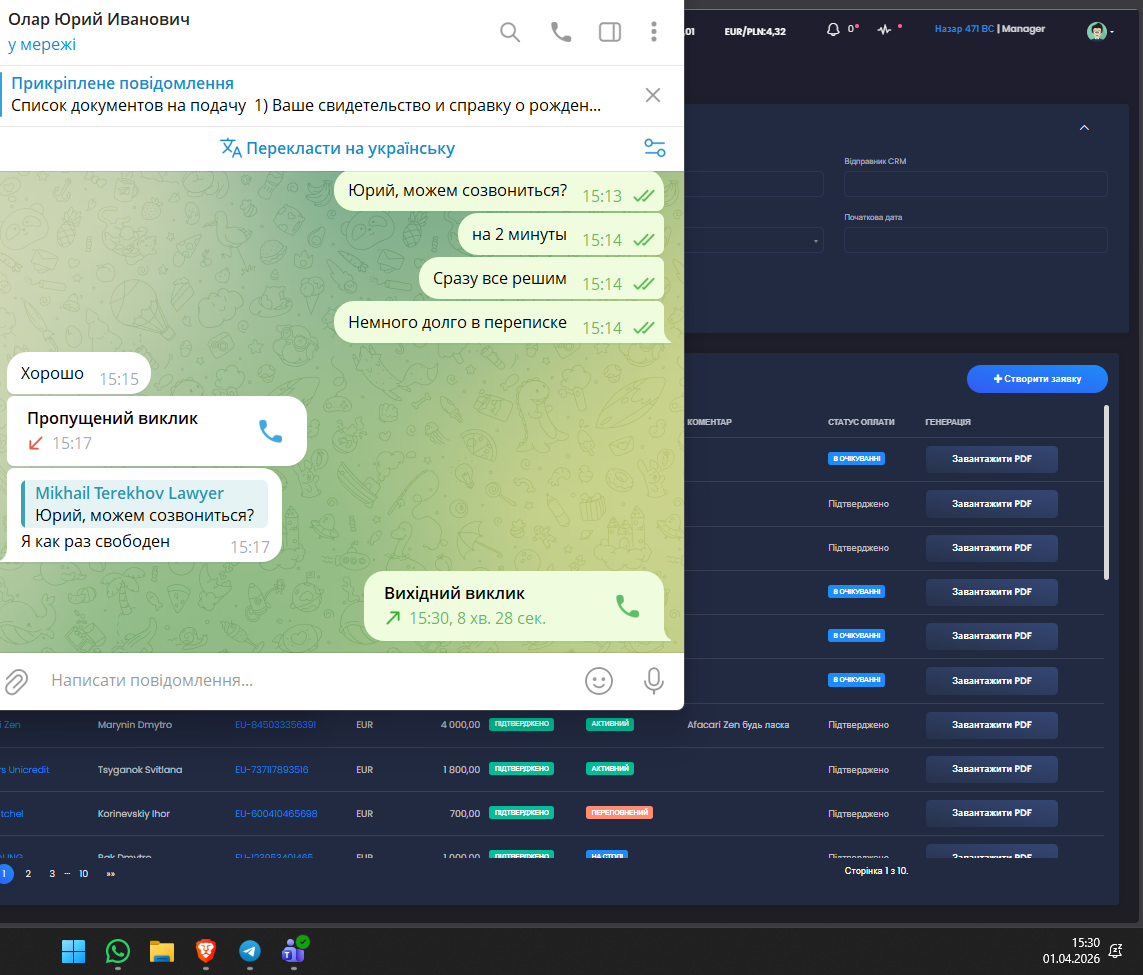This screenshot has height=975, width=1143.
Task: Go to page 3 in pagination
Action: click(52, 874)
